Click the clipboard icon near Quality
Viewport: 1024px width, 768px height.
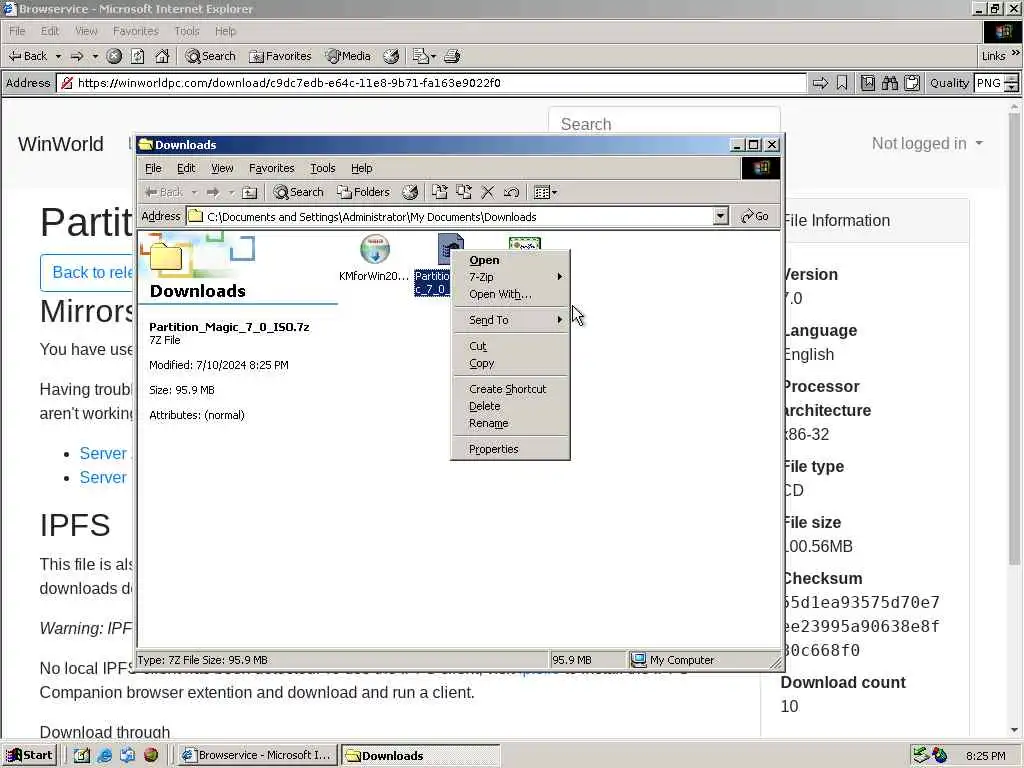coord(912,83)
